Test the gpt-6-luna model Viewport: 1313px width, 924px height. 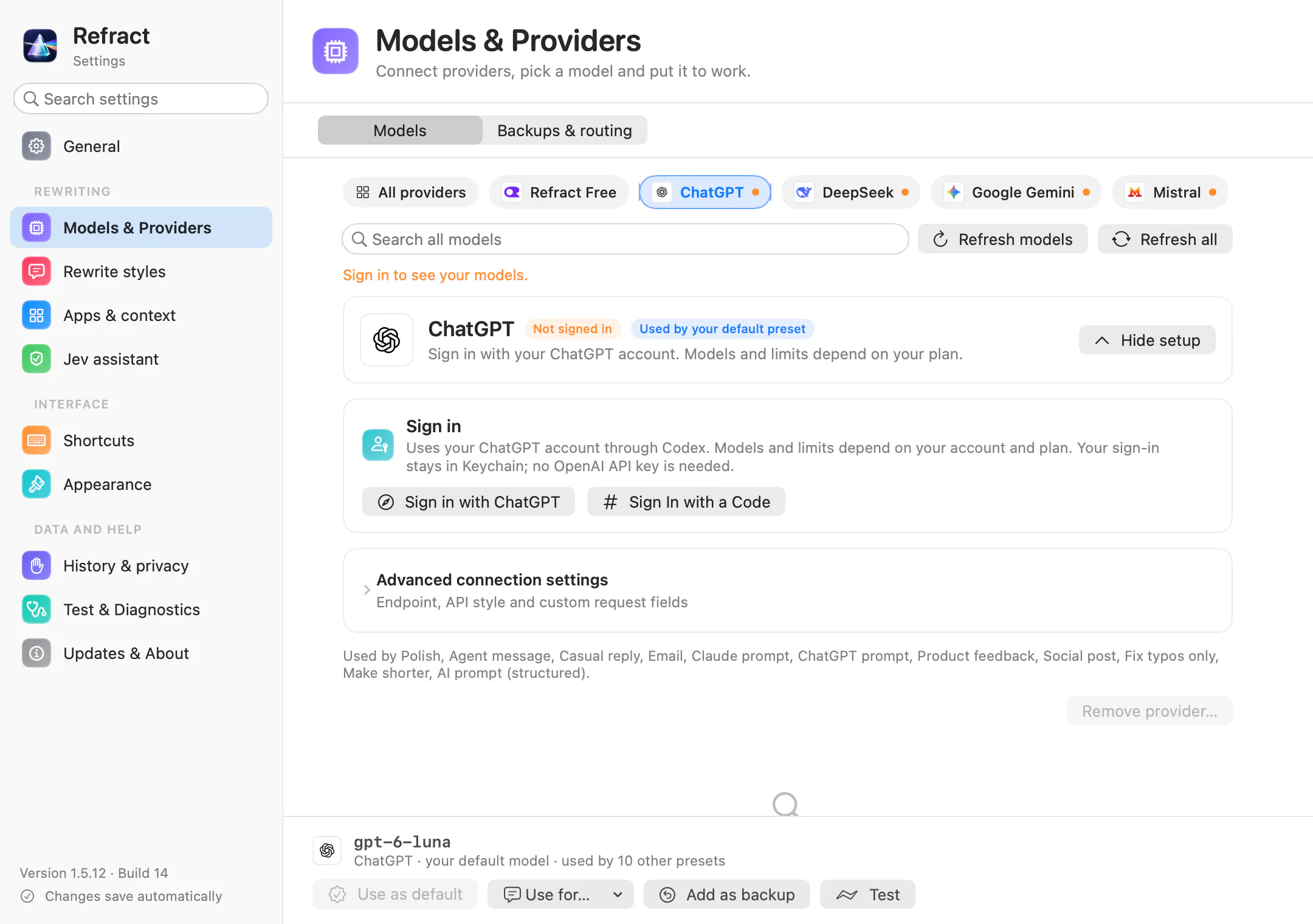pyautogui.click(x=867, y=895)
